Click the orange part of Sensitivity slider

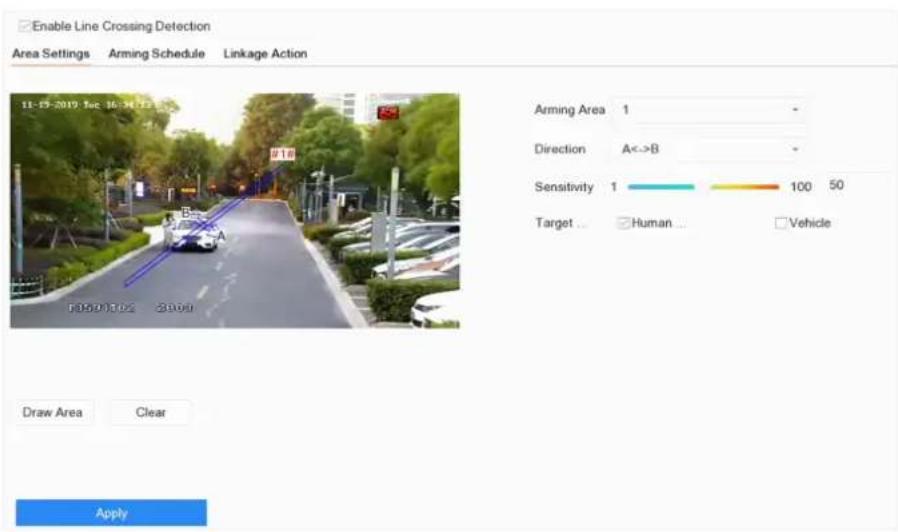[745, 187]
